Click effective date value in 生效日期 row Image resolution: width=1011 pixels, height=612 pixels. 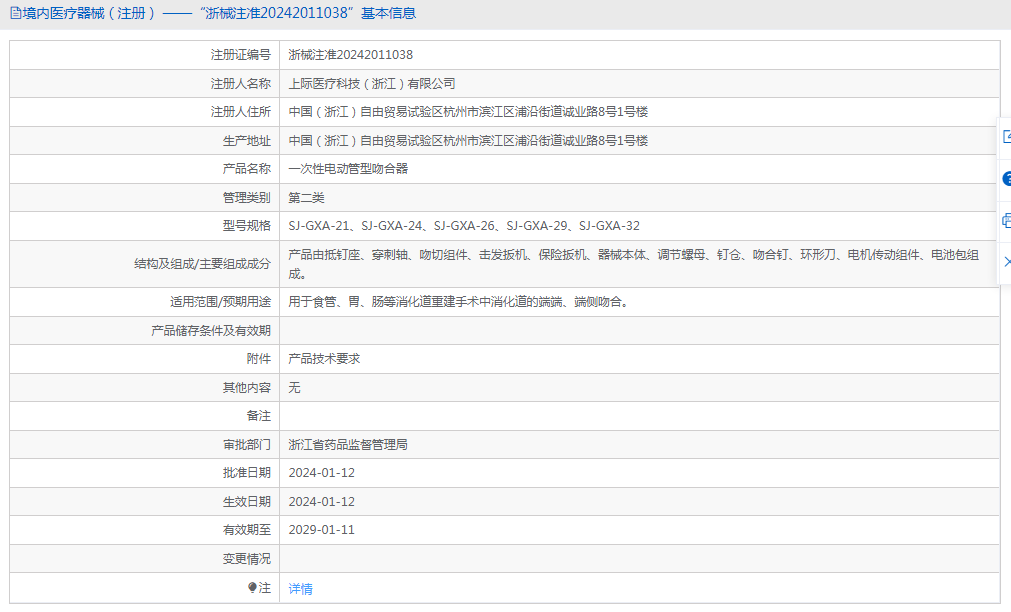(x=322, y=502)
